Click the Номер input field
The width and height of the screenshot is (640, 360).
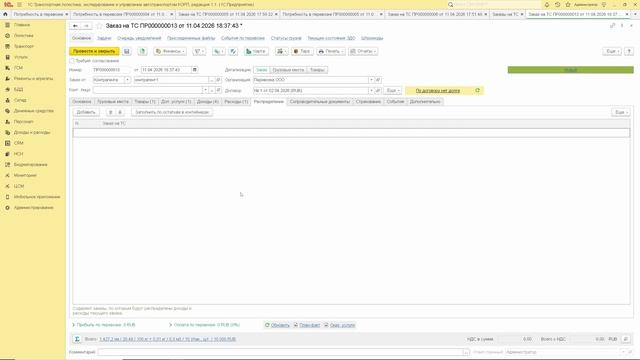tap(111, 70)
